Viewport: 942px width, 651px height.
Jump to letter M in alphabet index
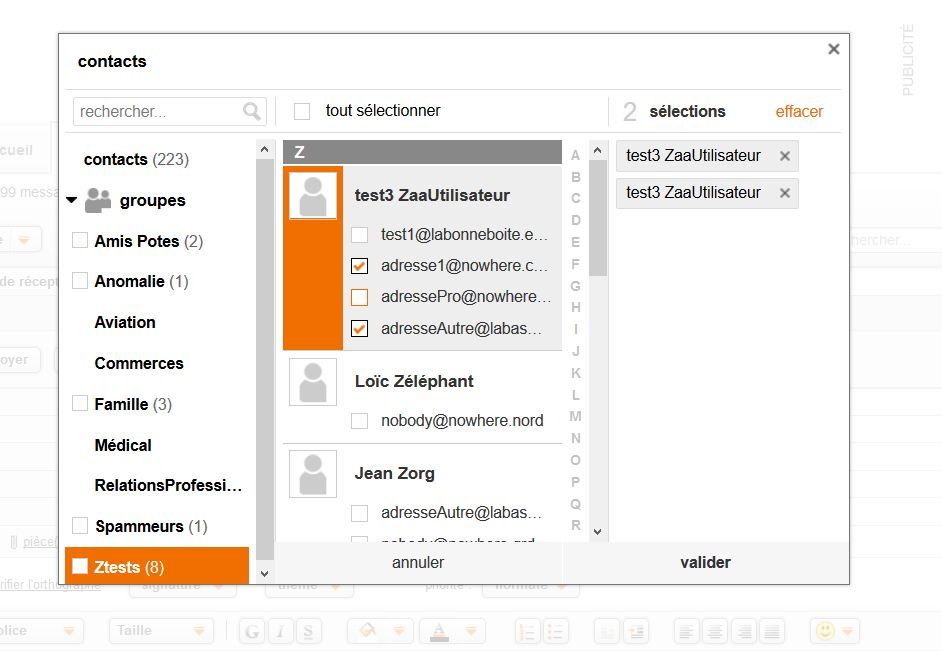(575, 416)
